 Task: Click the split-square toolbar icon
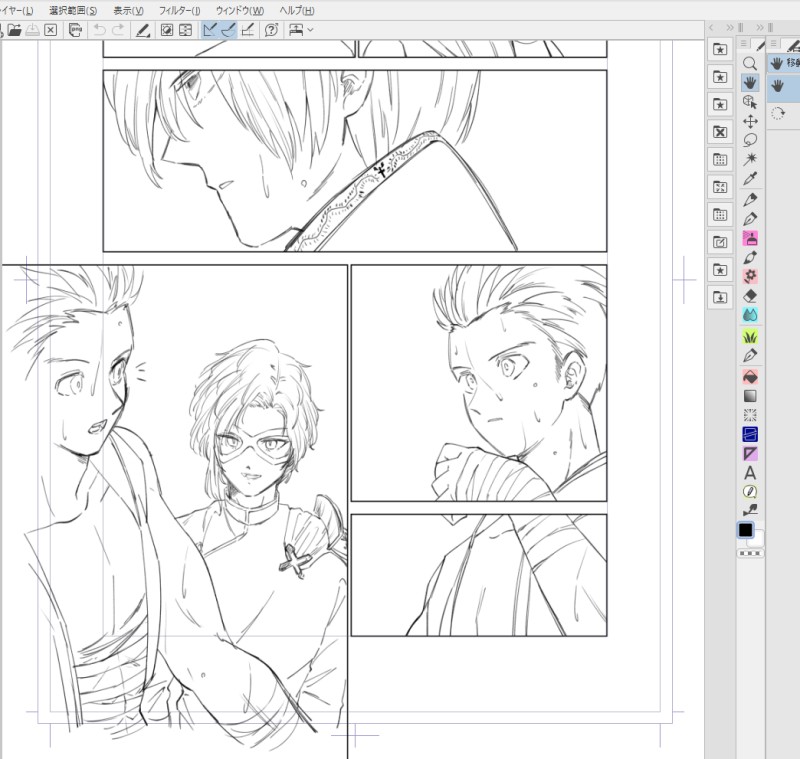tap(186, 30)
